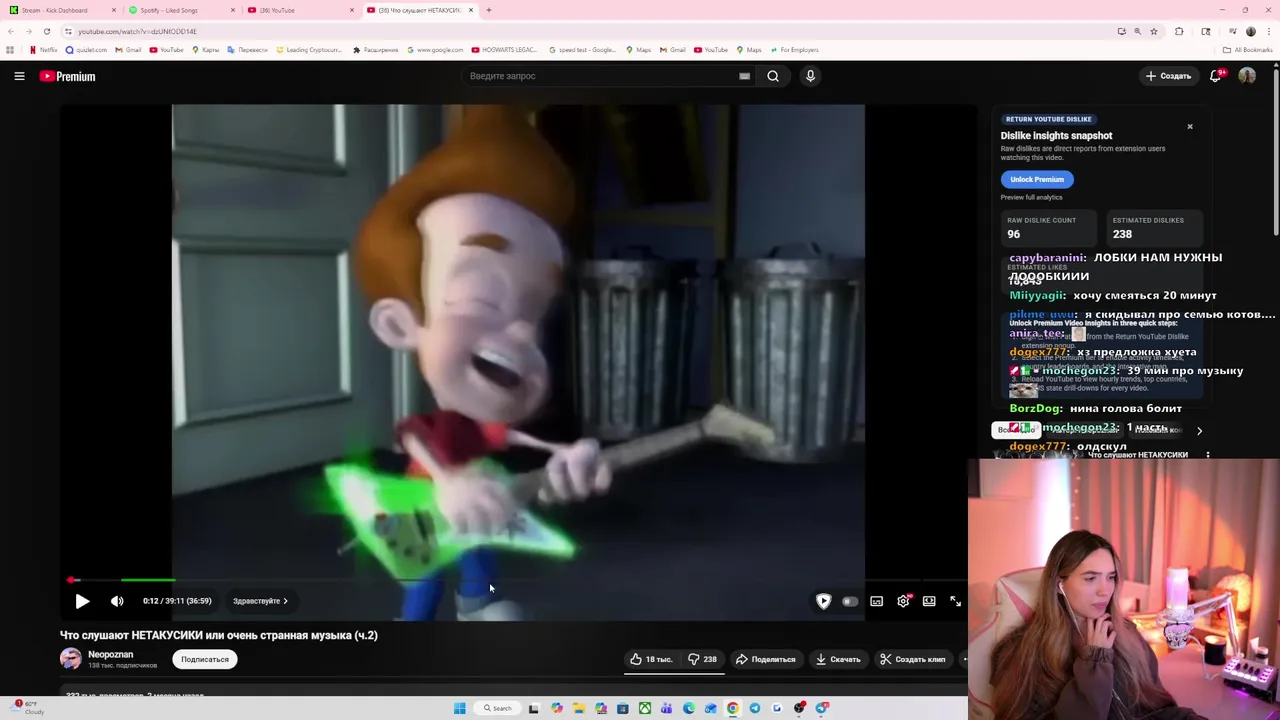Open the Перевести bookmark
The height and width of the screenshot is (720, 1280).
coord(247,50)
